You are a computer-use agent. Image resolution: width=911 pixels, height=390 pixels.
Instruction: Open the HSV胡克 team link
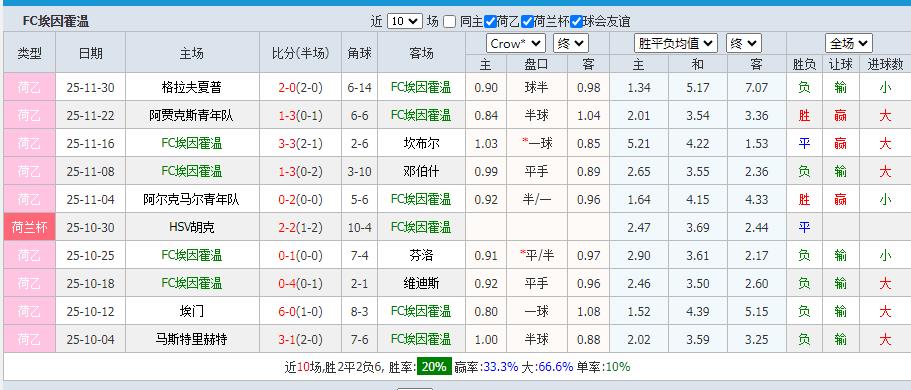[x=191, y=227]
